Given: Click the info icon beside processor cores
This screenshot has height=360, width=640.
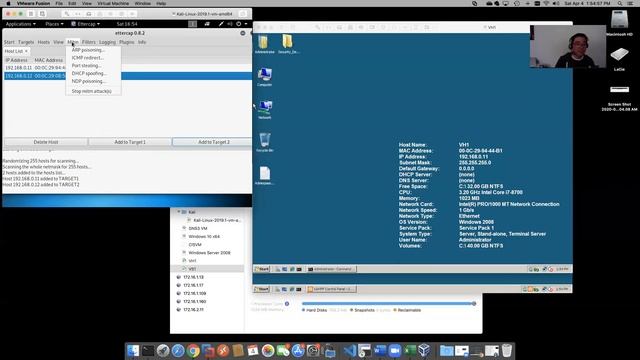Looking at the screenshot, I should coord(287,304).
